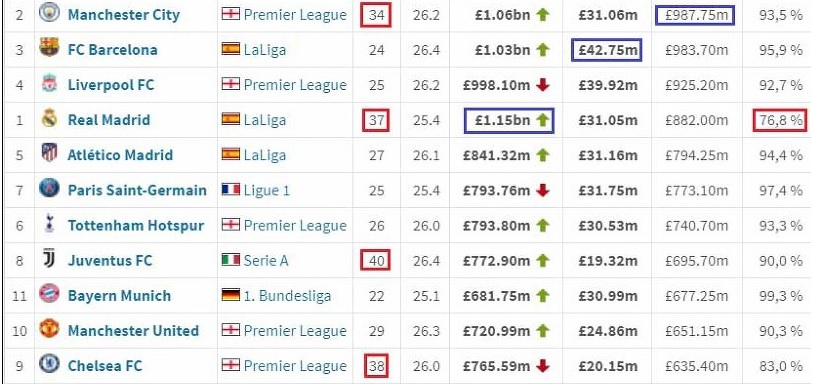The height and width of the screenshot is (384, 813).
Task: Click the Real Madrid club crest
Action: point(49,119)
